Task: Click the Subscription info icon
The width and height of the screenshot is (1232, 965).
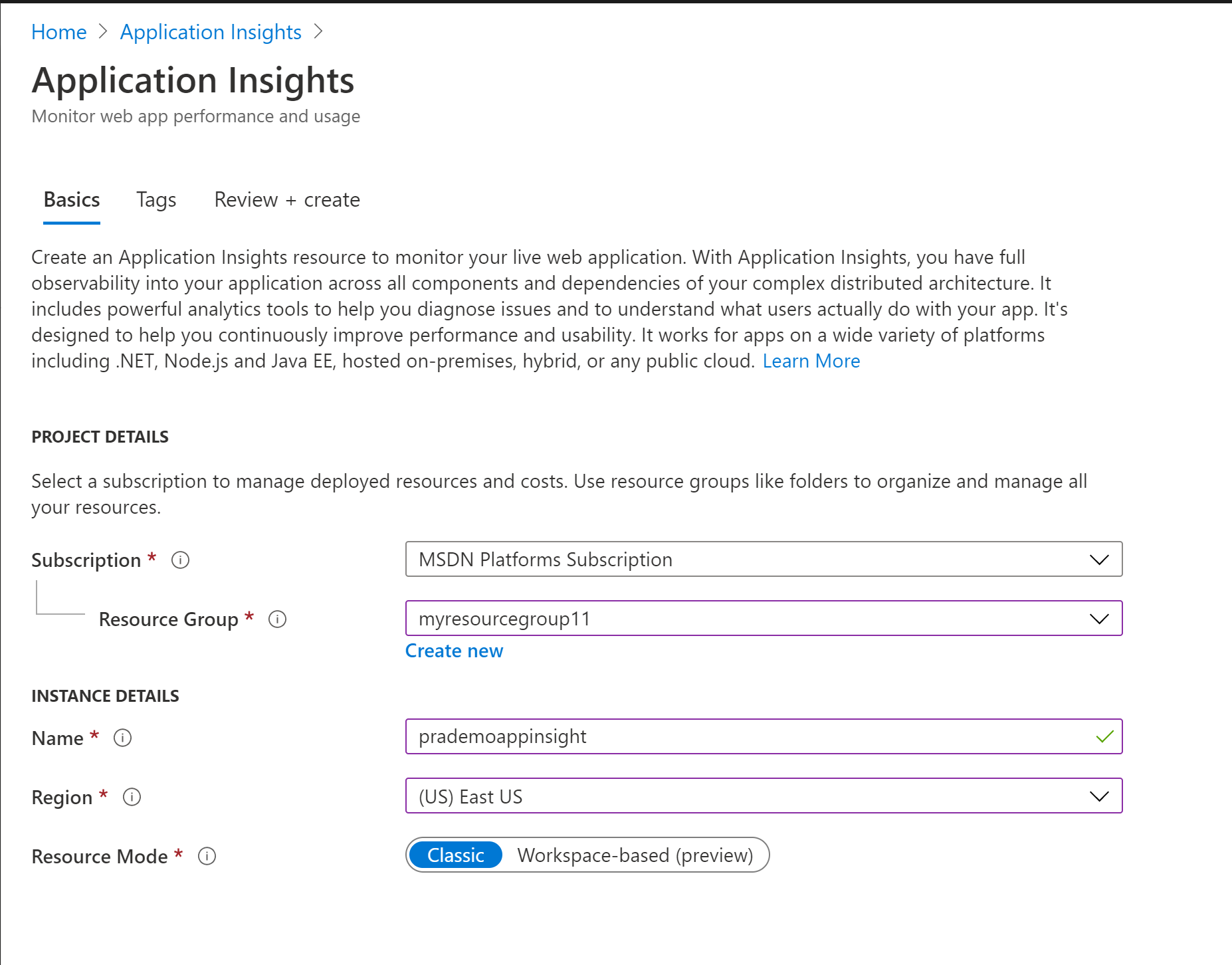Action: pyautogui.click(x=180, y=560)
